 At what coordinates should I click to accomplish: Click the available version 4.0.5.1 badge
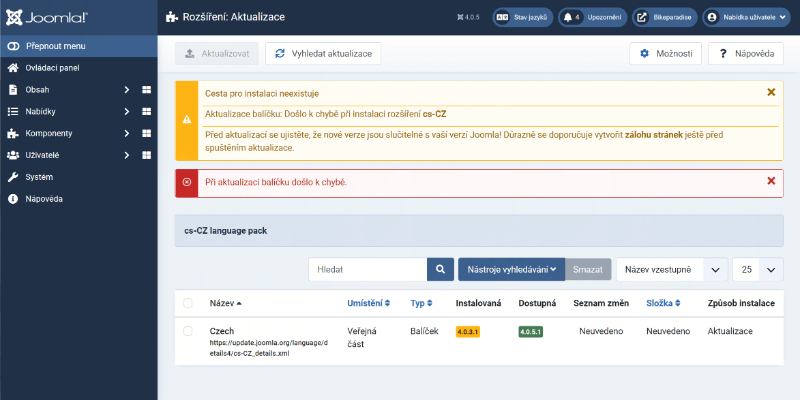click(531, 332)
